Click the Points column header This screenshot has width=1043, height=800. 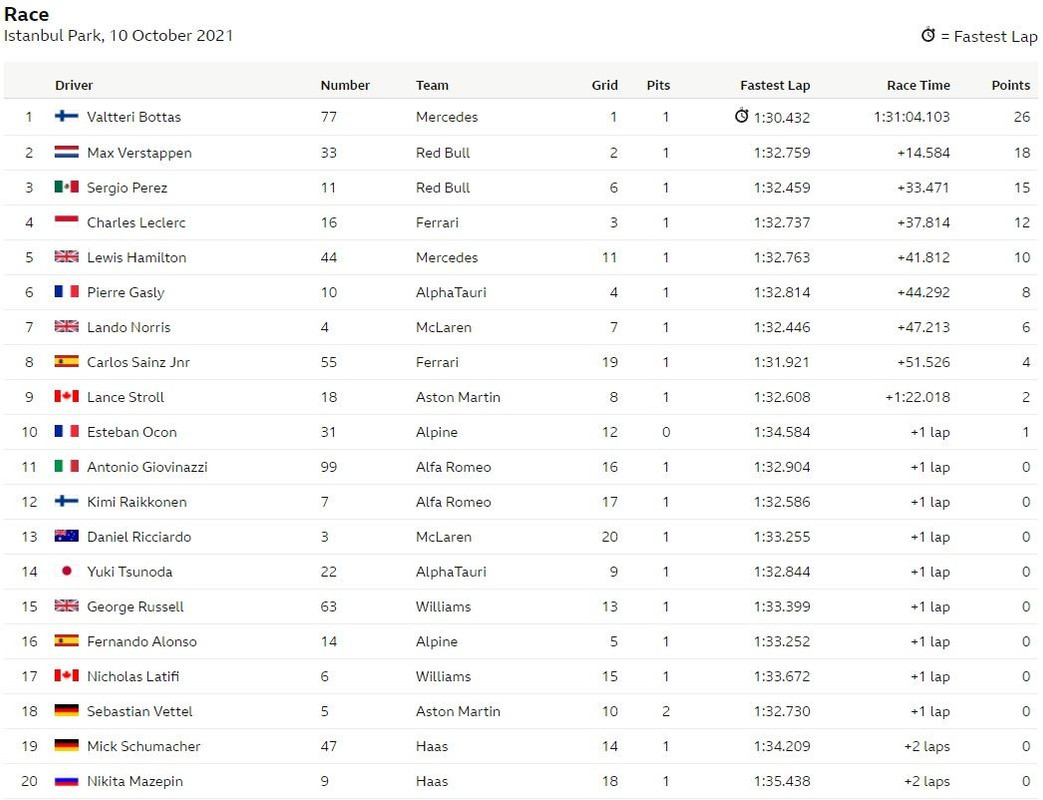(x=1010, y=85)
